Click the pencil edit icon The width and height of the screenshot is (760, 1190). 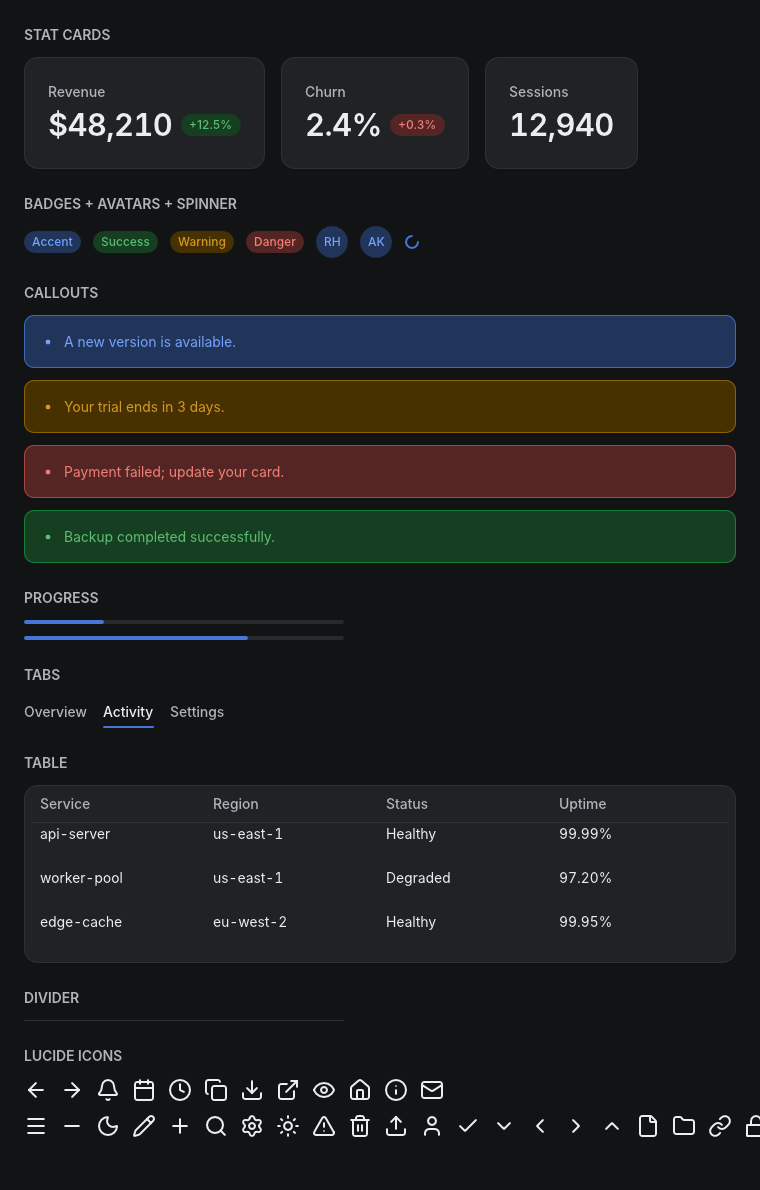tap(143, 1126)
